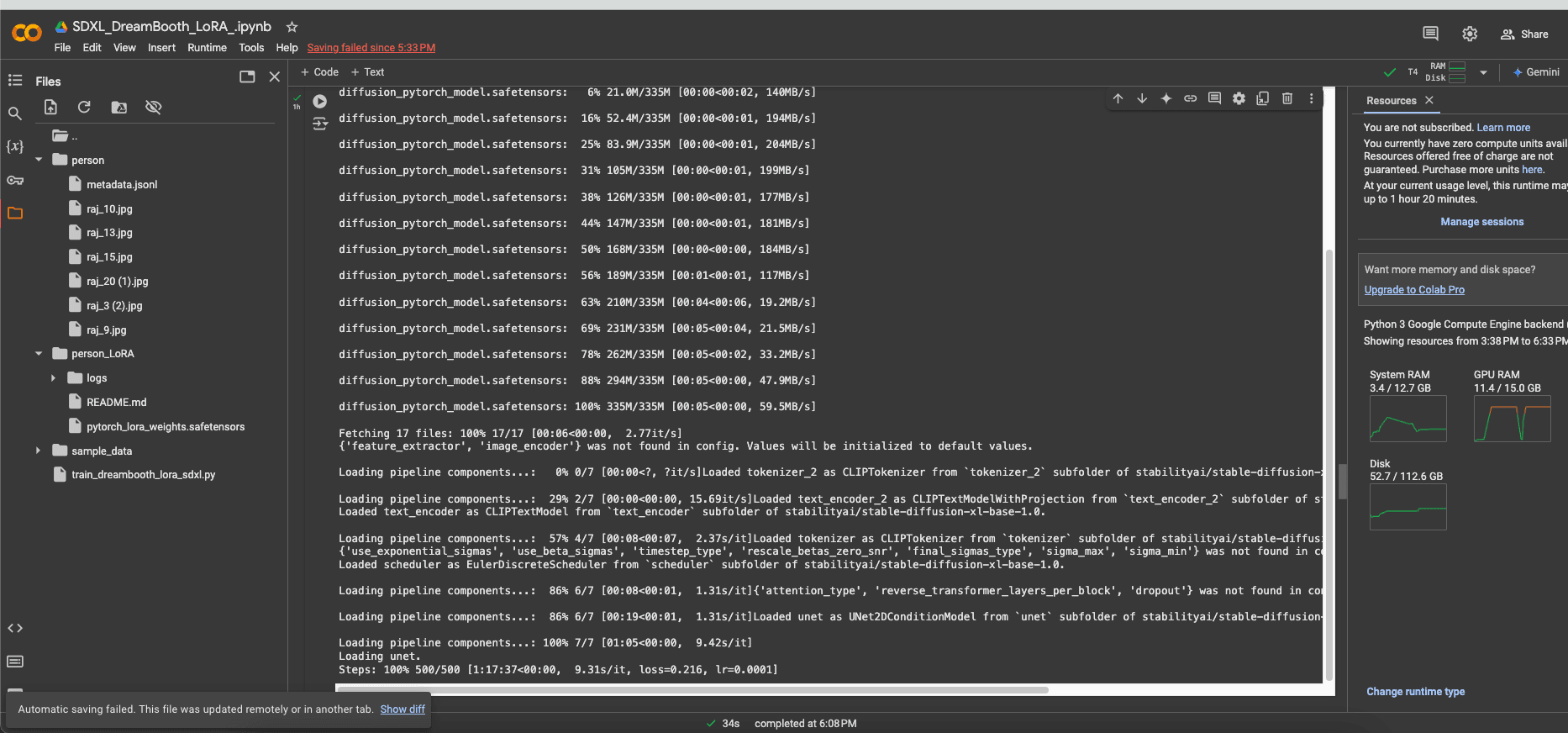Click the Show diff link

coord(403,709)
